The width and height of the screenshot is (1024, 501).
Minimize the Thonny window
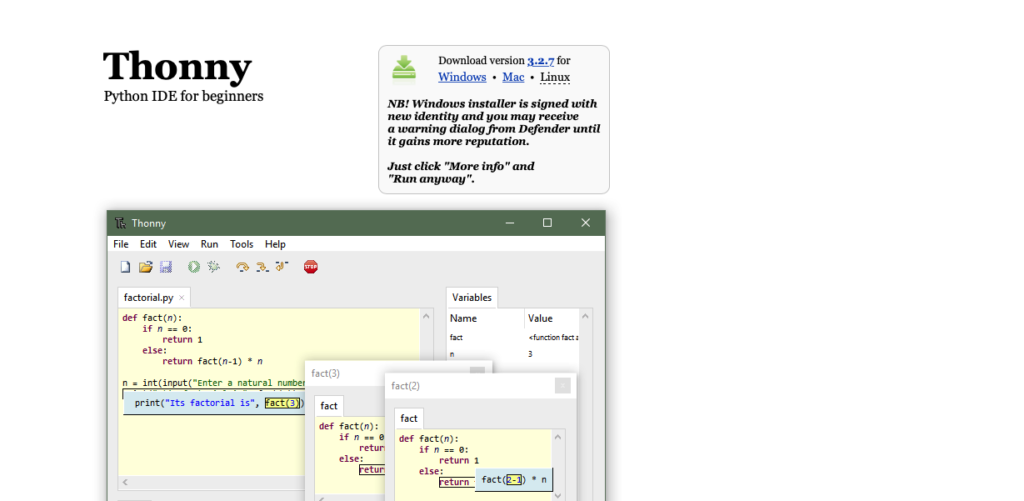[509, 223]
